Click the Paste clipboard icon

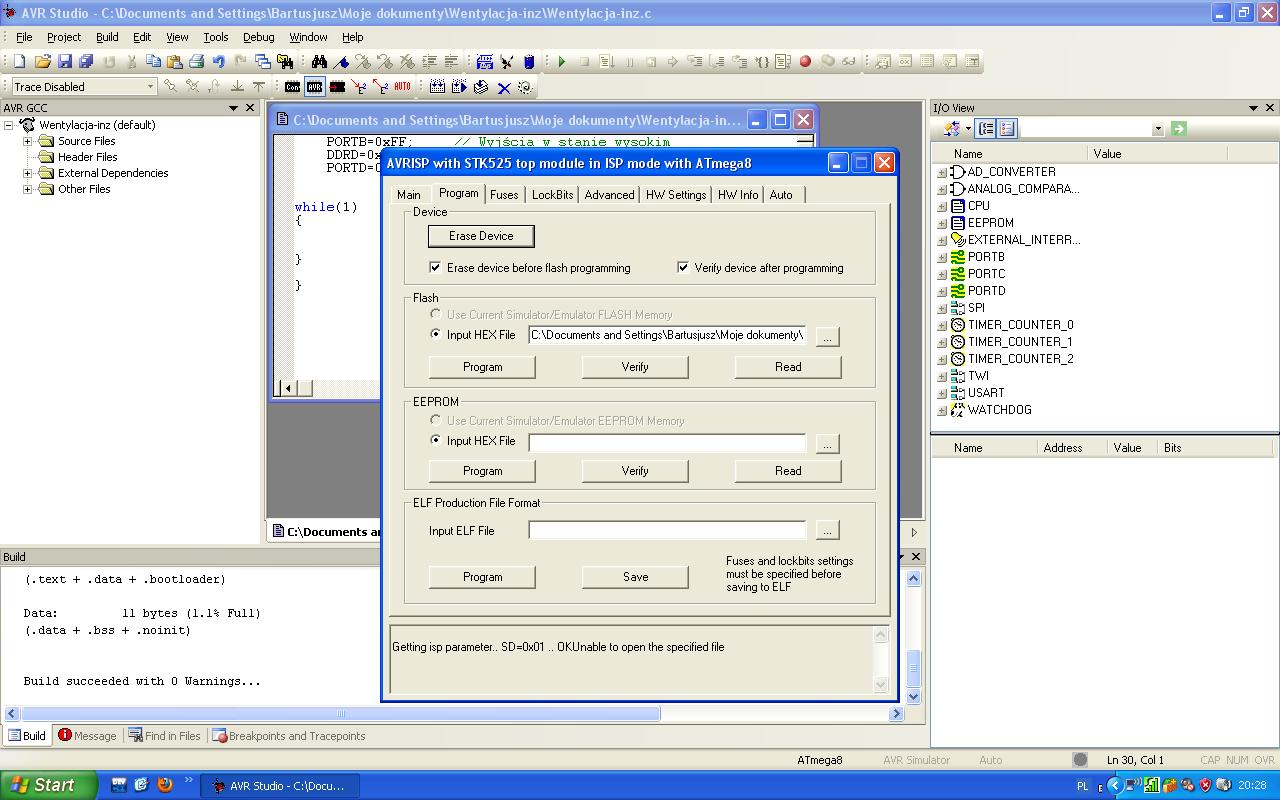pos(174,61)
